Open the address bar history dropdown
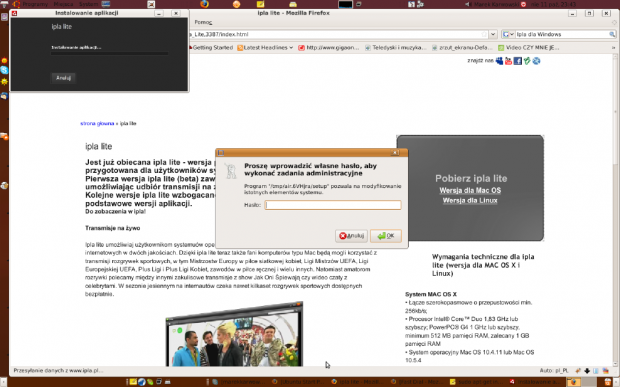Viewport: 620px width, 387px height. 493,34
